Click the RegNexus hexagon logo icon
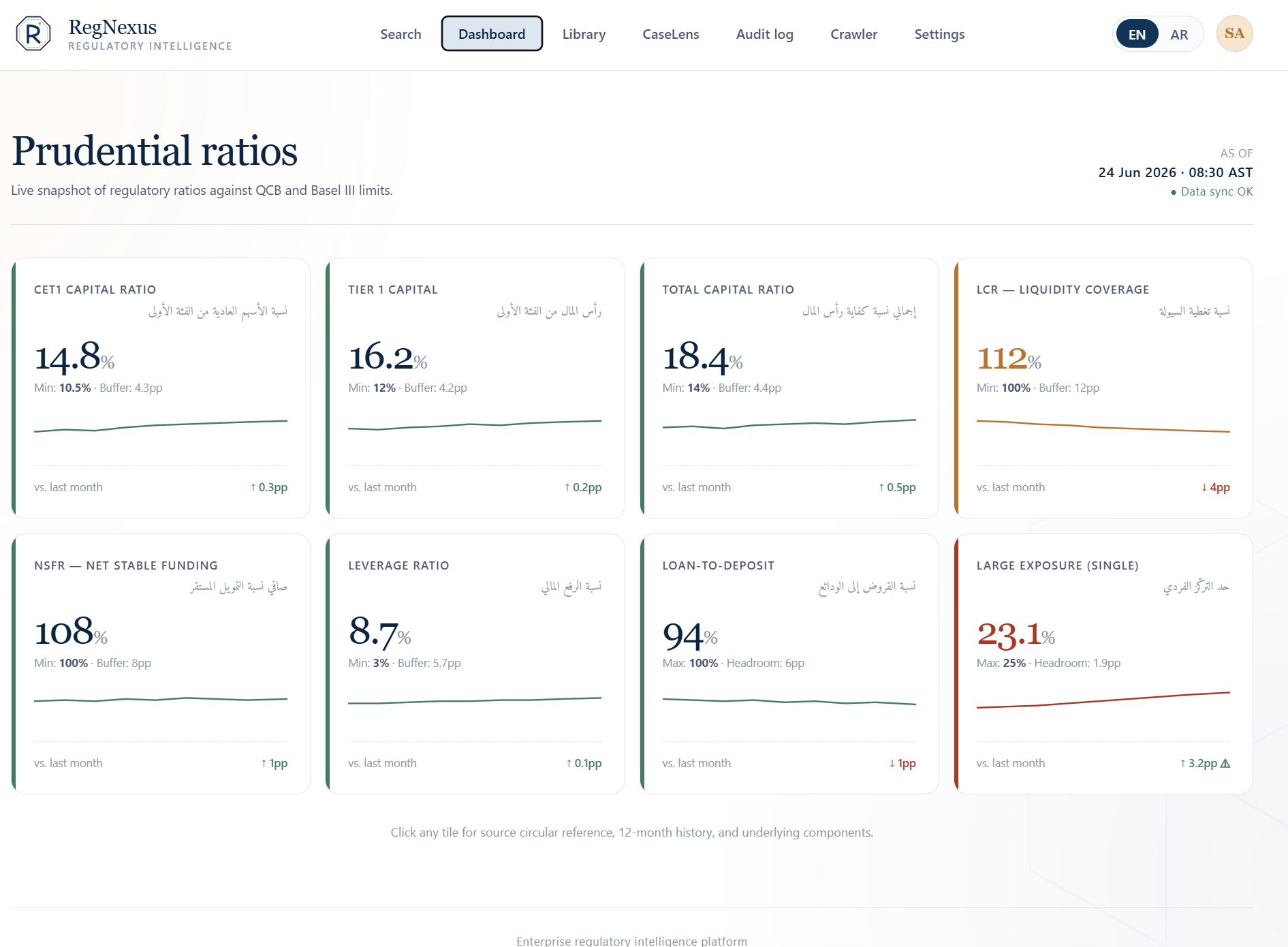 click(33, 33)
